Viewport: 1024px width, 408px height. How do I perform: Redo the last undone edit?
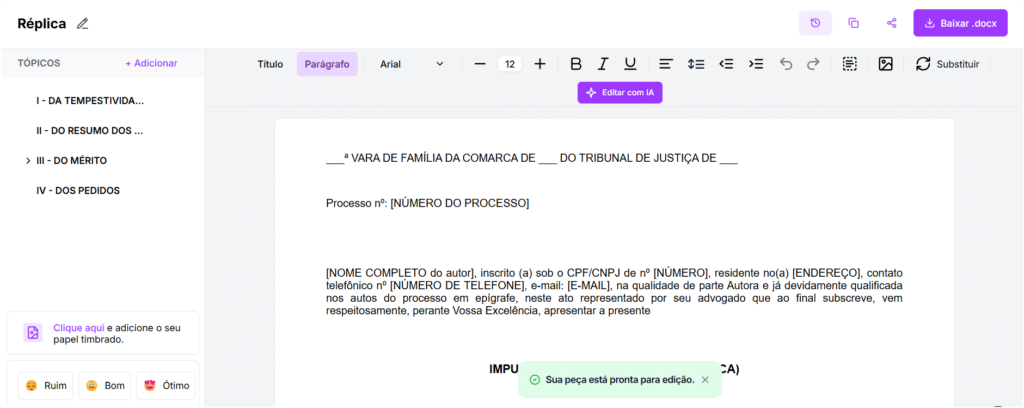(813, 64)
